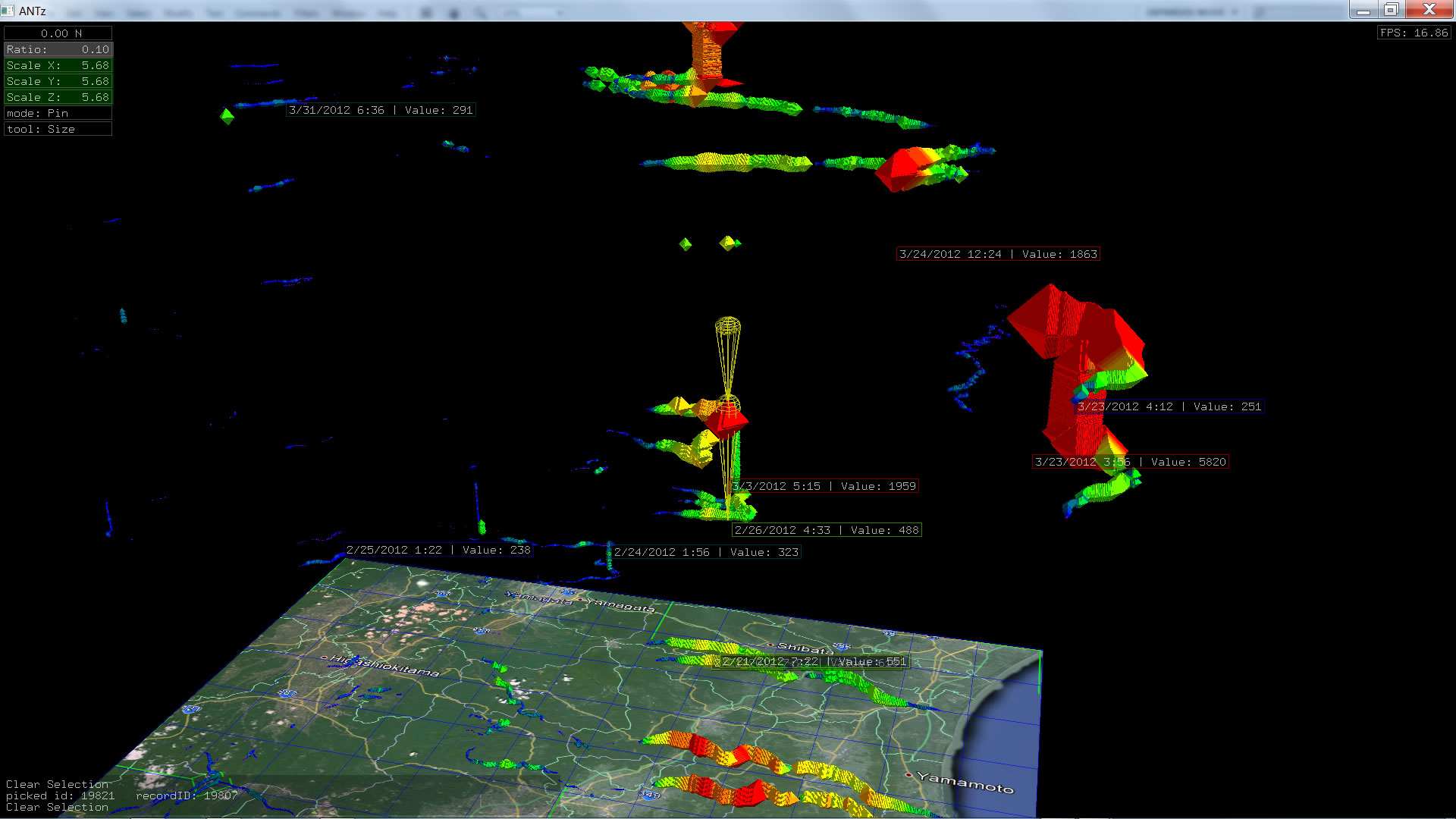Click the small green diamond left of the twin yellow diamonds
1456x819 pixels.
point(686,244)
